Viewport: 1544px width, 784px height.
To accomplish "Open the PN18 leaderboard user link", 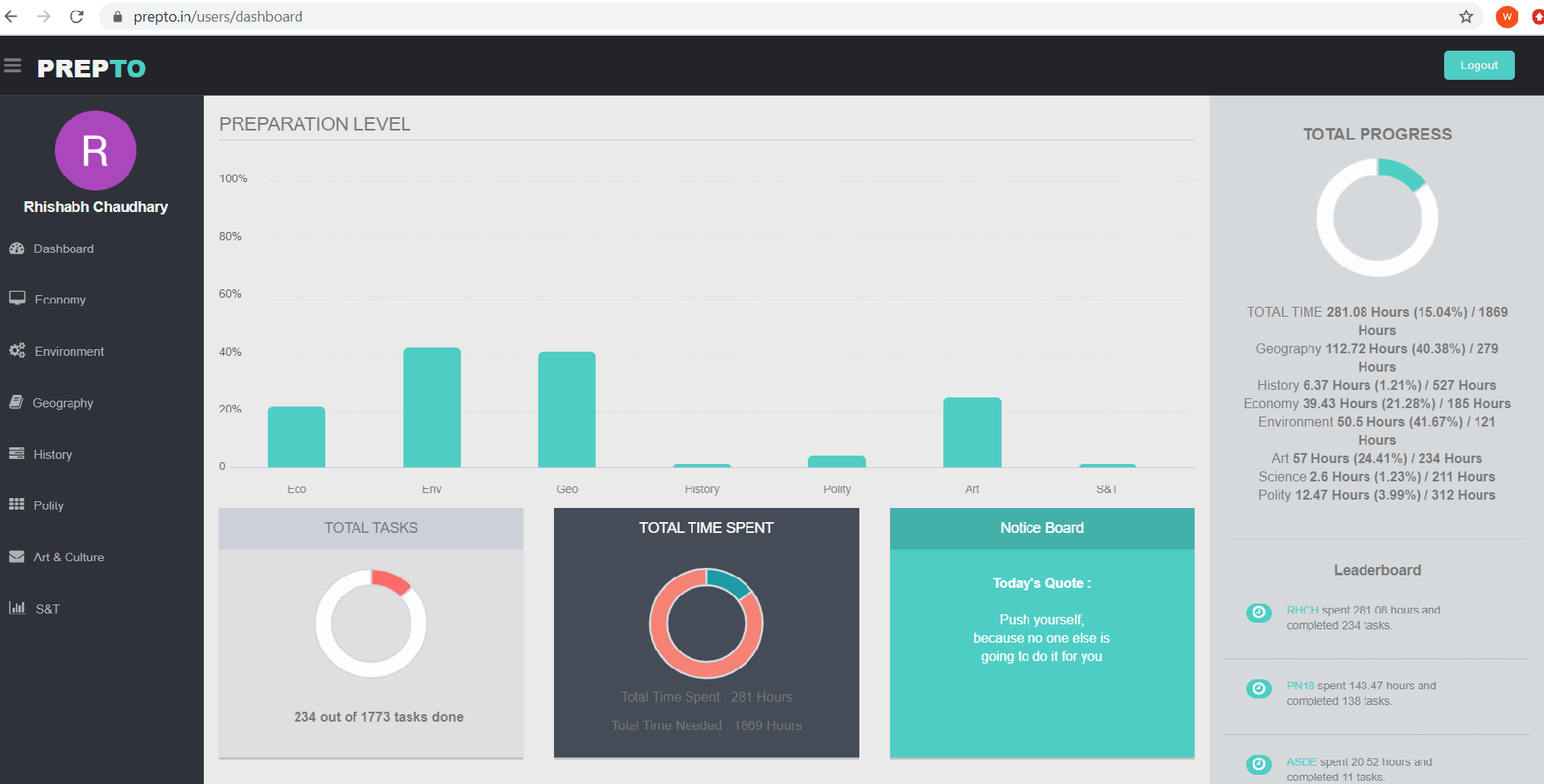I will (x=1300, y=686).
